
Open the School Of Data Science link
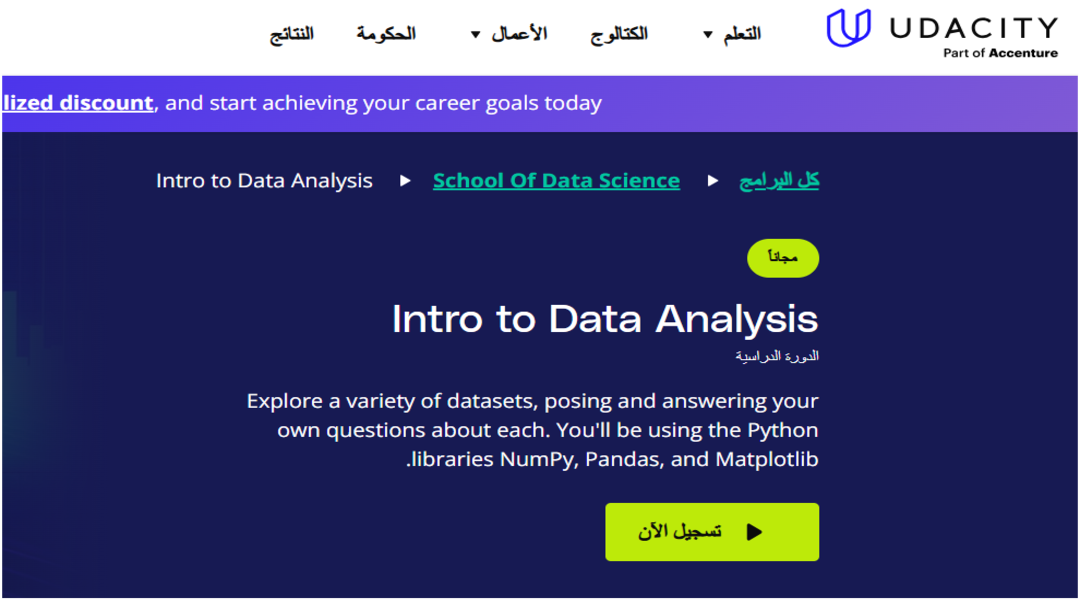(556, 180)
